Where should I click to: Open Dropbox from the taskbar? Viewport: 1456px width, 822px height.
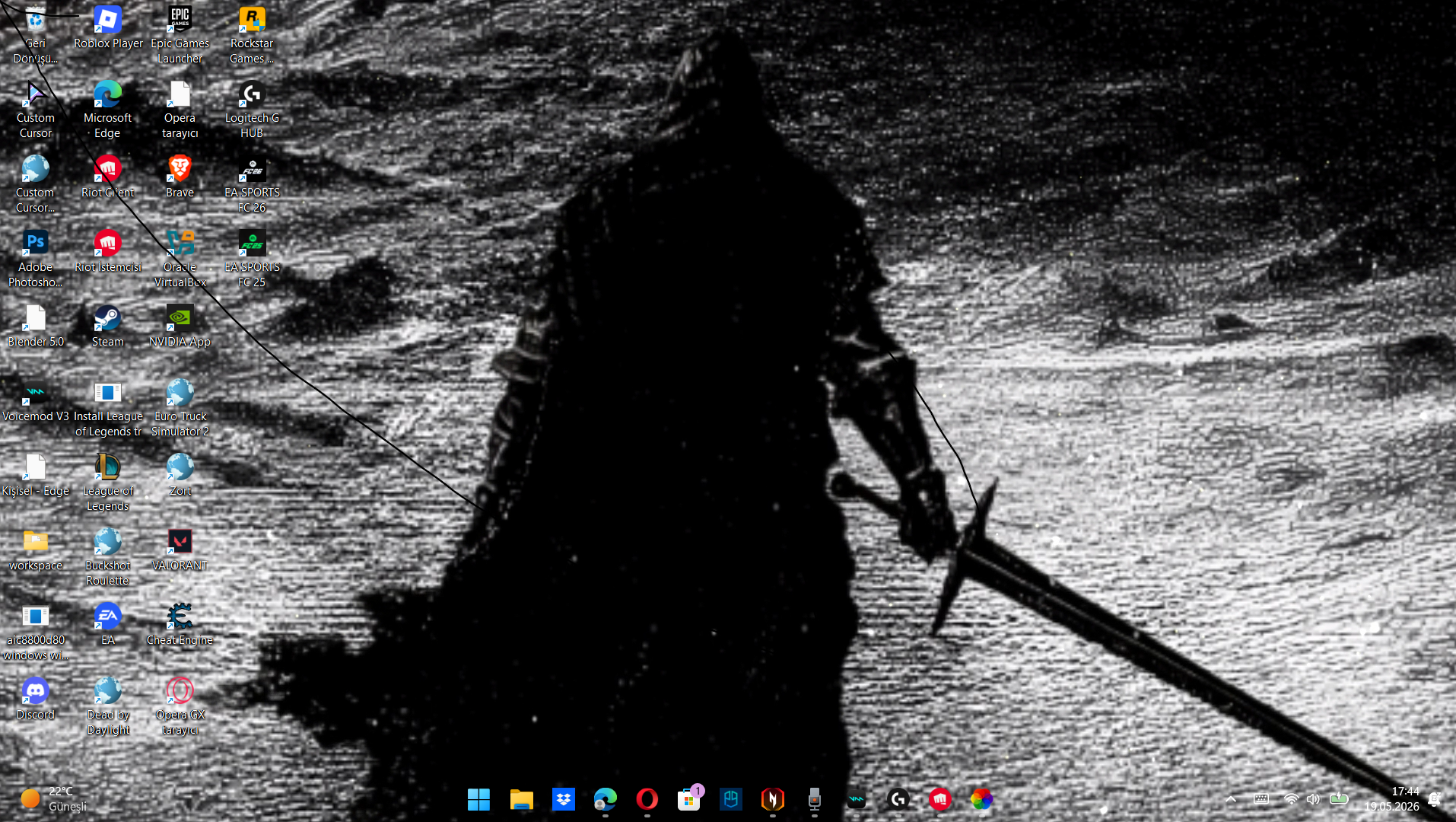point(563,799)
